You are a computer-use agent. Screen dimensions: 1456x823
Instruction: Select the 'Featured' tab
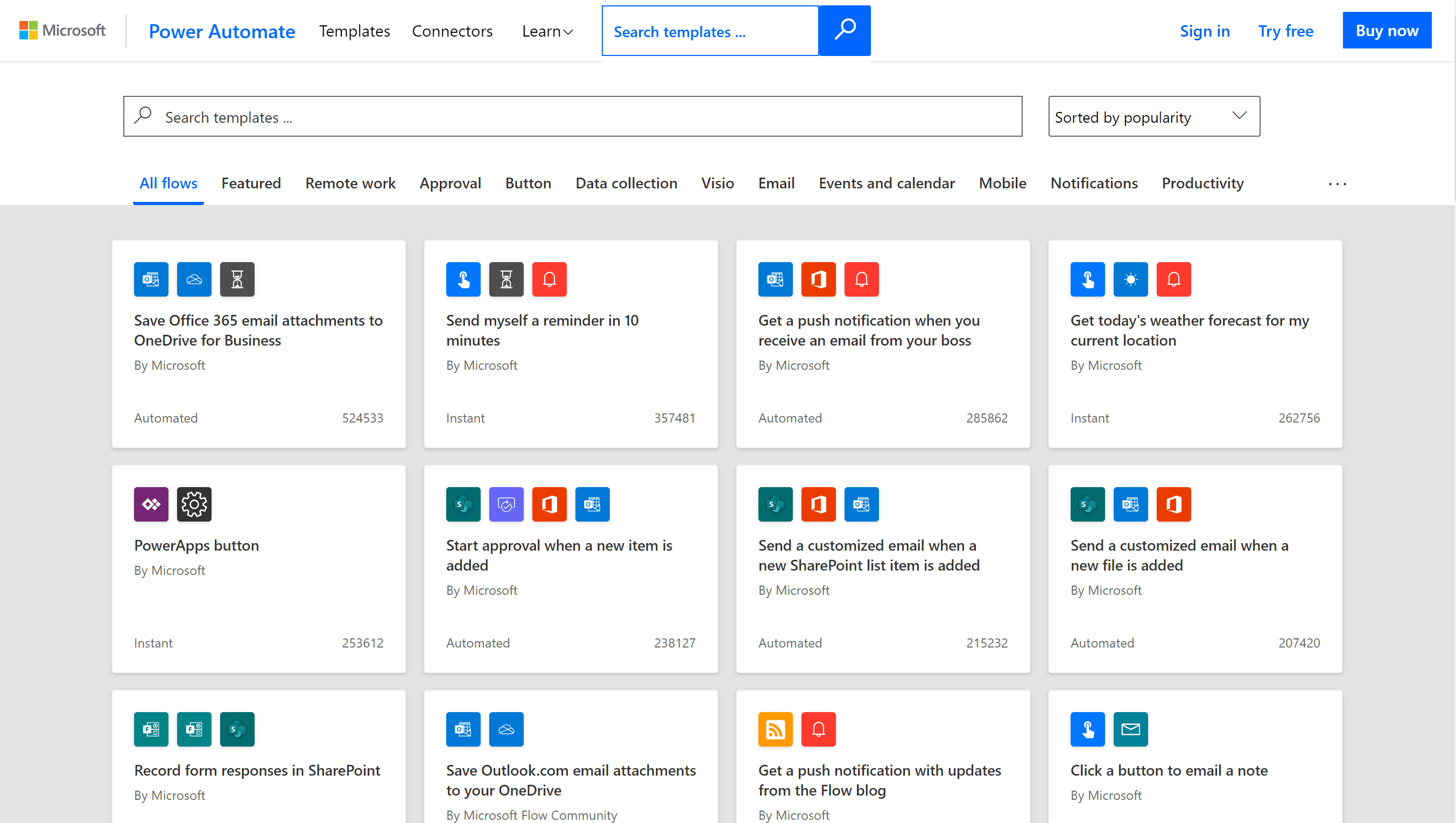[x=251, y=183]
